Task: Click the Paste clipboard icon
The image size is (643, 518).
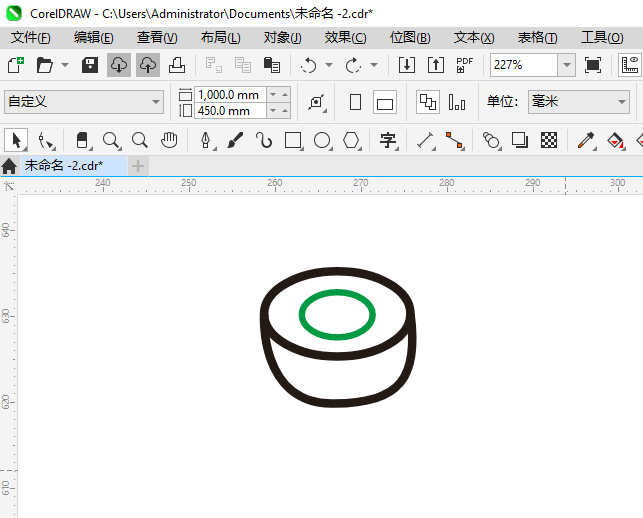Action: (x=271, y=65)
